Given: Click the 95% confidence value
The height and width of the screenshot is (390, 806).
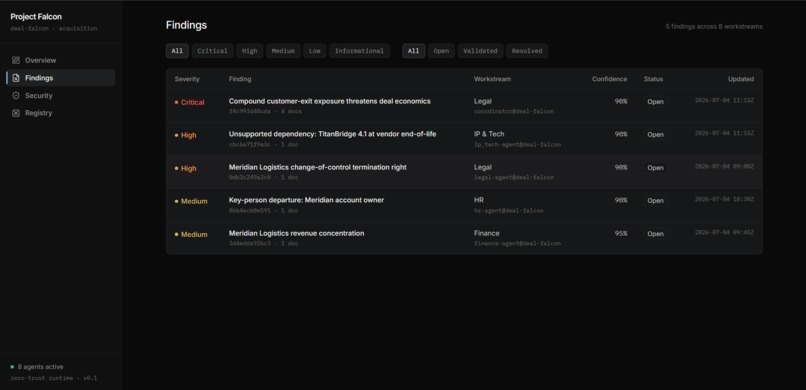Looking at the screenshot, I should 621,233.
